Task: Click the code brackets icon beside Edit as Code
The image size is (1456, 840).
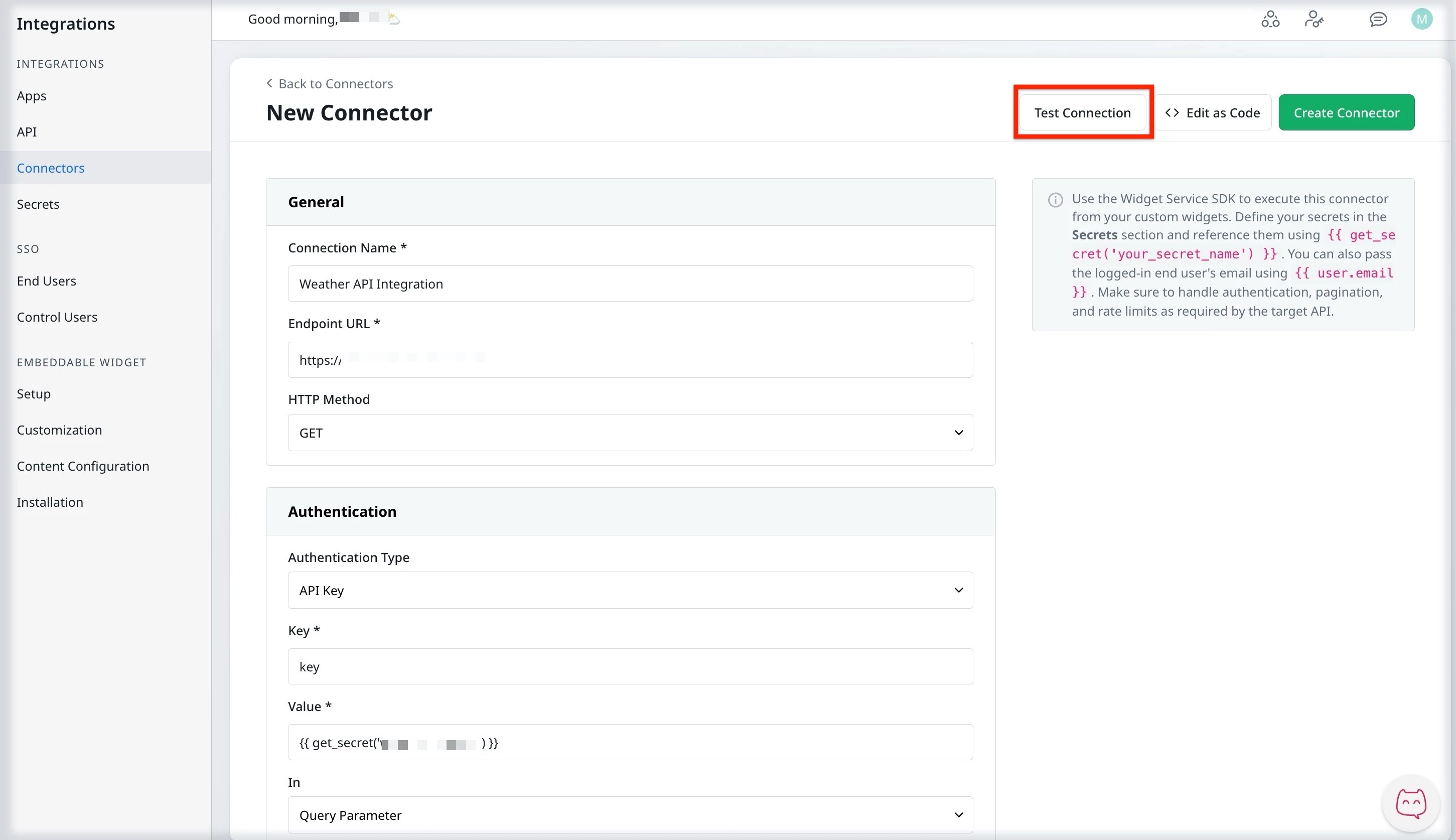Action: [x=1172, y=112]
